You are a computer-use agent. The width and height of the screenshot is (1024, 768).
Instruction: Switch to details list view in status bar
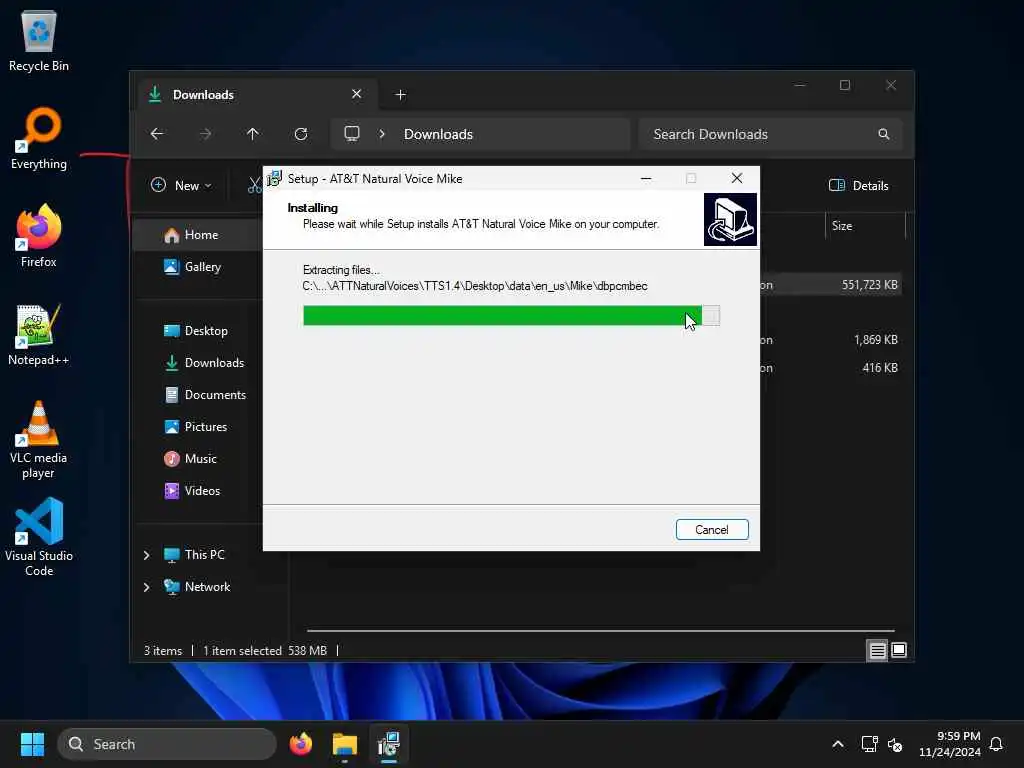pos(877,650)
